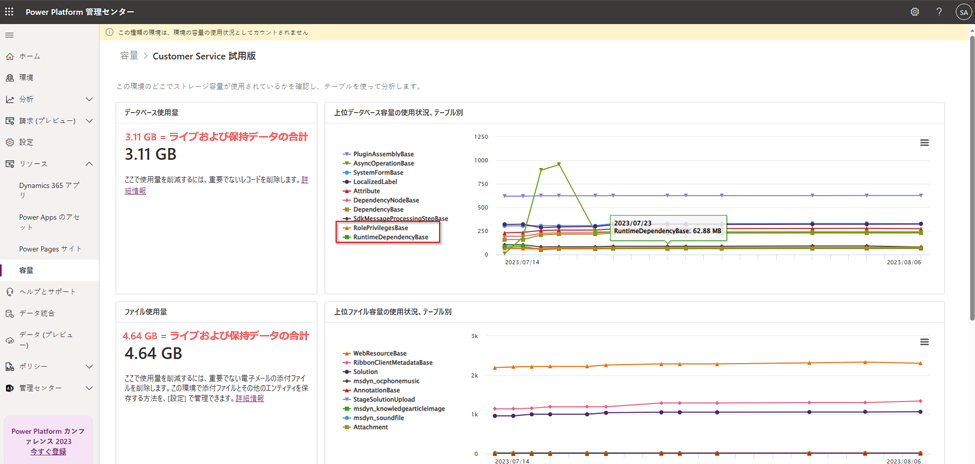Click the info icon in yellow banner
Image resolution: width=975 pixels, height=464 pixels.
point(109,32)
